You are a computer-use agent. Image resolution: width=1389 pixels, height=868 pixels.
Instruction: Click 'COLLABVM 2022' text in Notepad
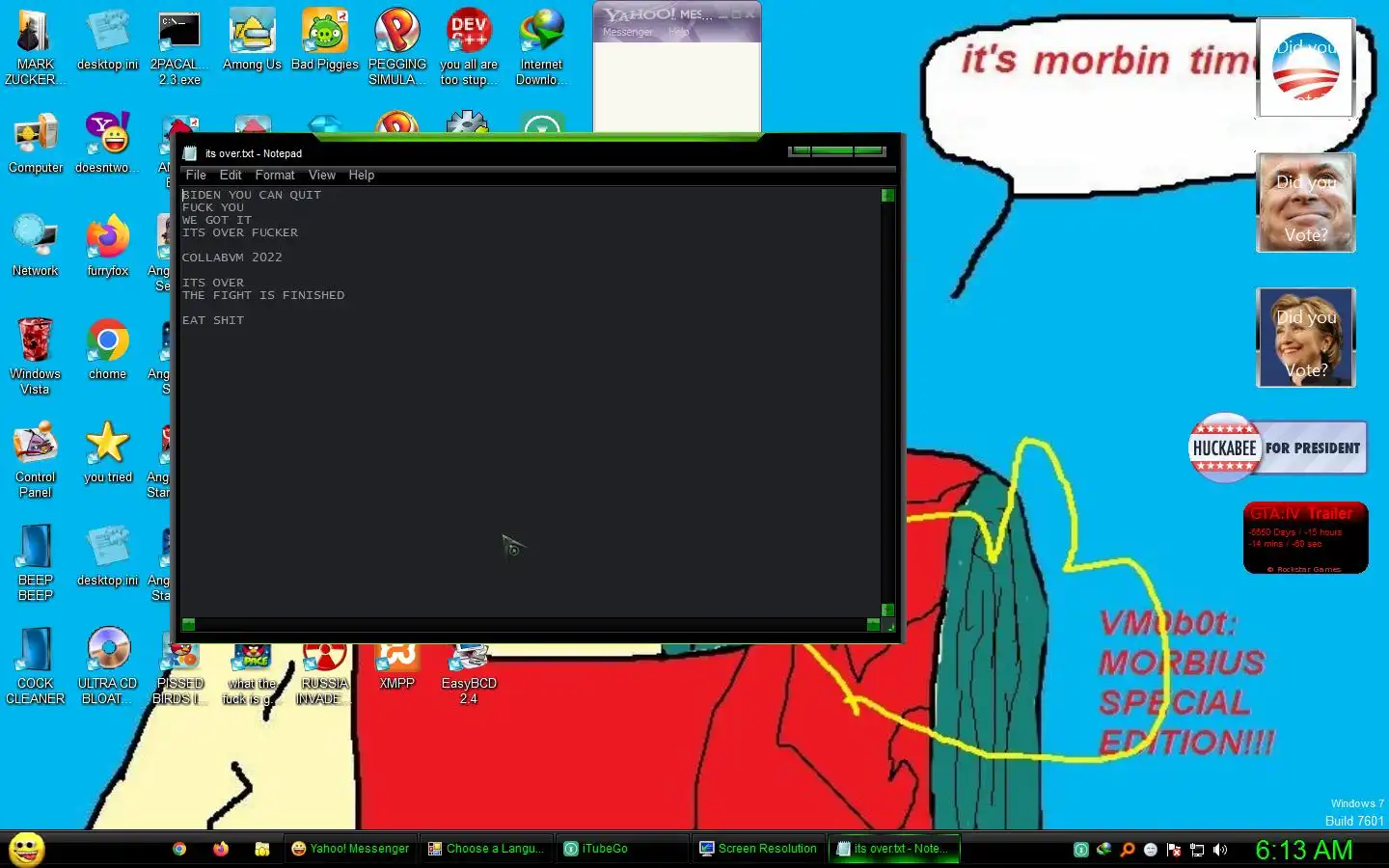231,258
